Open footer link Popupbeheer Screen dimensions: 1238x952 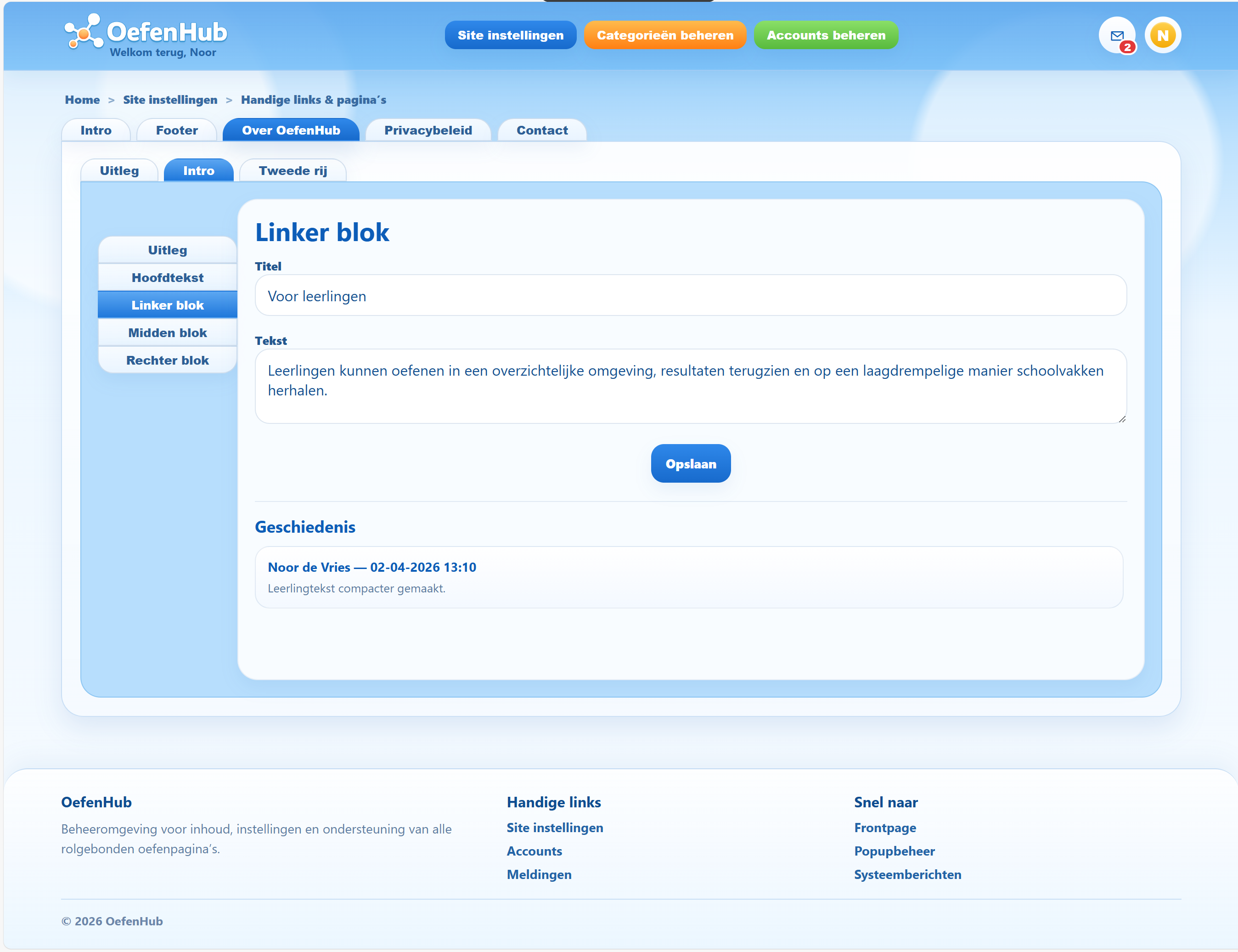click(895, 851)
